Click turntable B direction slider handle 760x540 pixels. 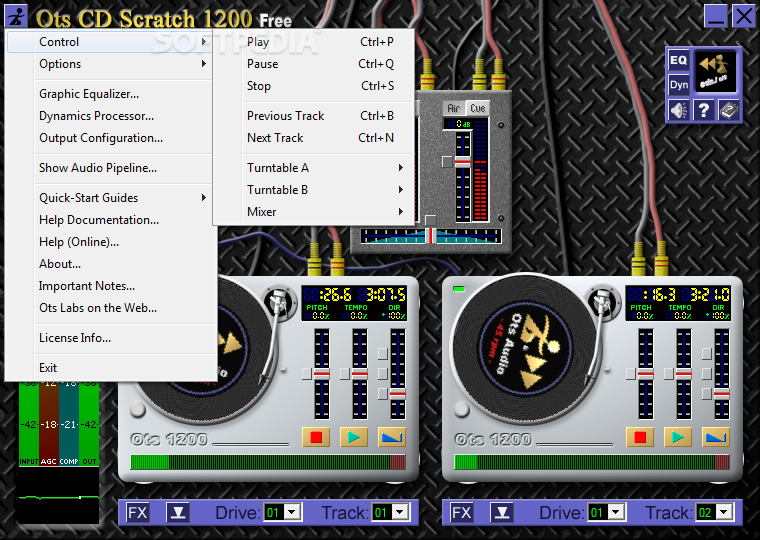[x=722, y=395]
